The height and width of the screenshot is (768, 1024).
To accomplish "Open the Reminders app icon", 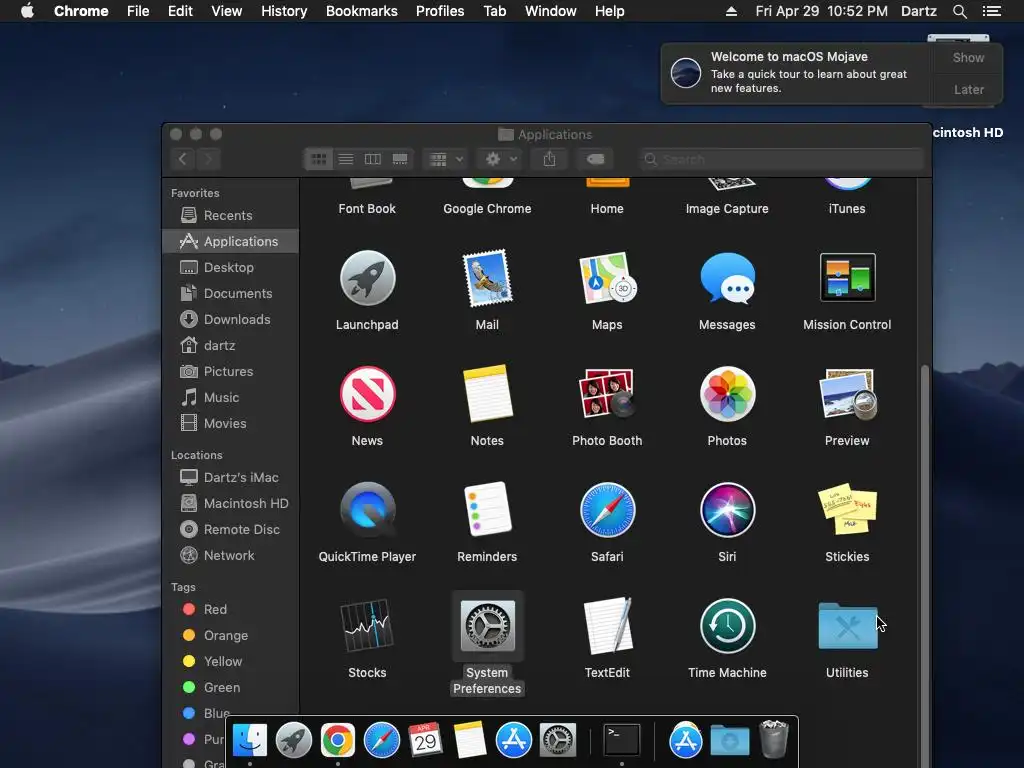I will tap(487, 509).
